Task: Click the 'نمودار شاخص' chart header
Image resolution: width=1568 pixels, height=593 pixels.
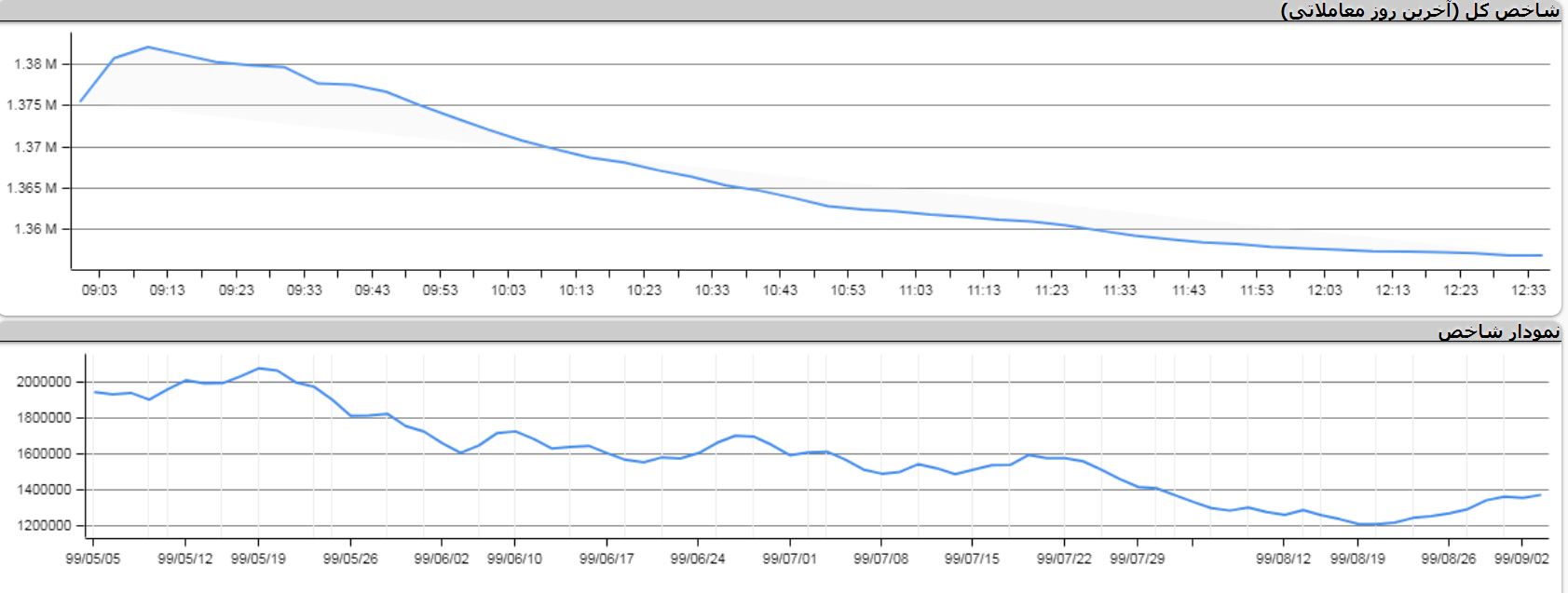Action: 1498,331
